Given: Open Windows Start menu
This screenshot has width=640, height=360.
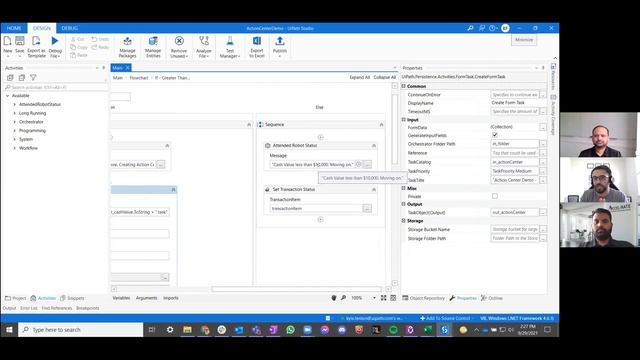Looking at the screenshot, I should point(9,329).
